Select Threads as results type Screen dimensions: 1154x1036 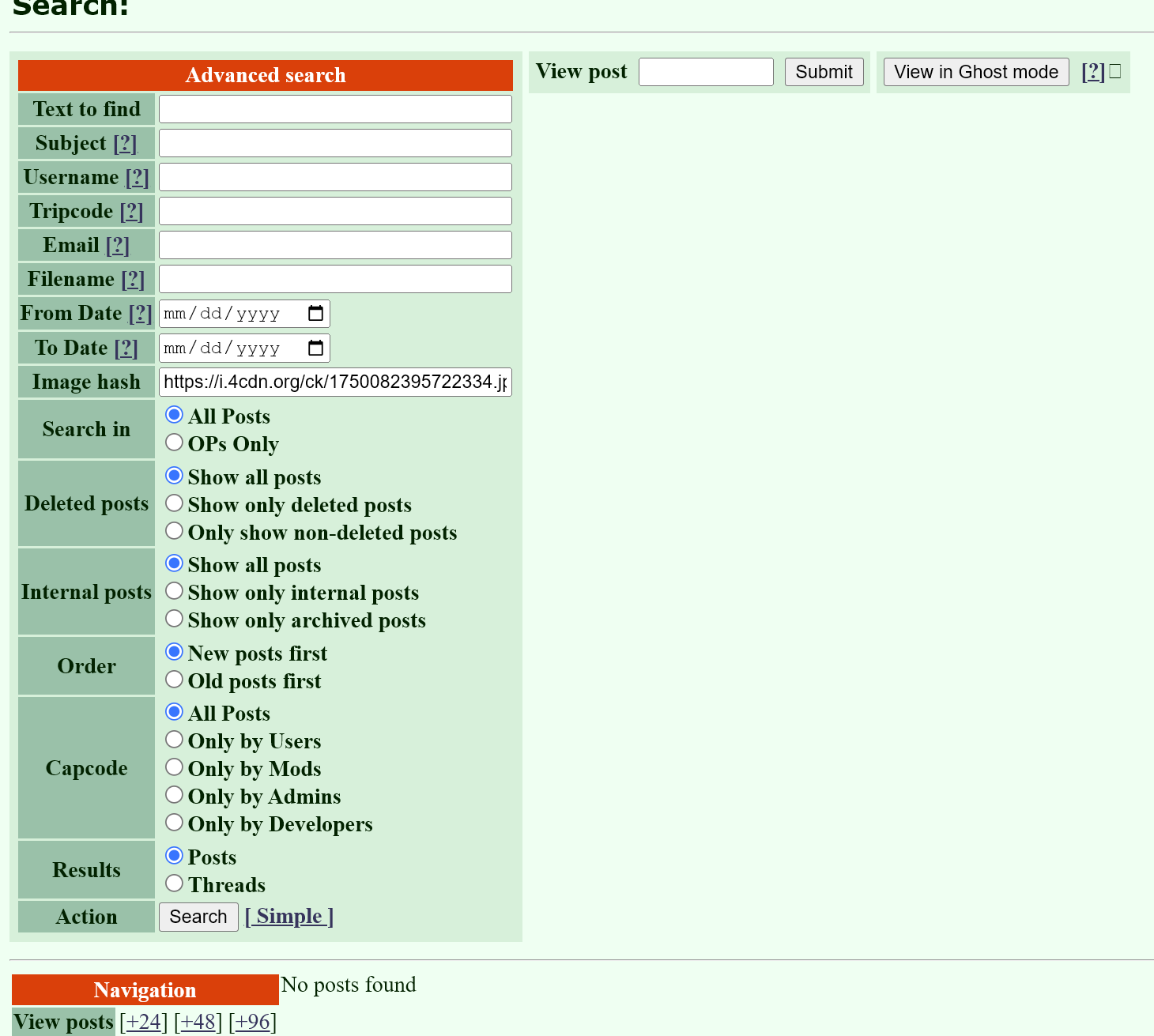click(174, 883)
